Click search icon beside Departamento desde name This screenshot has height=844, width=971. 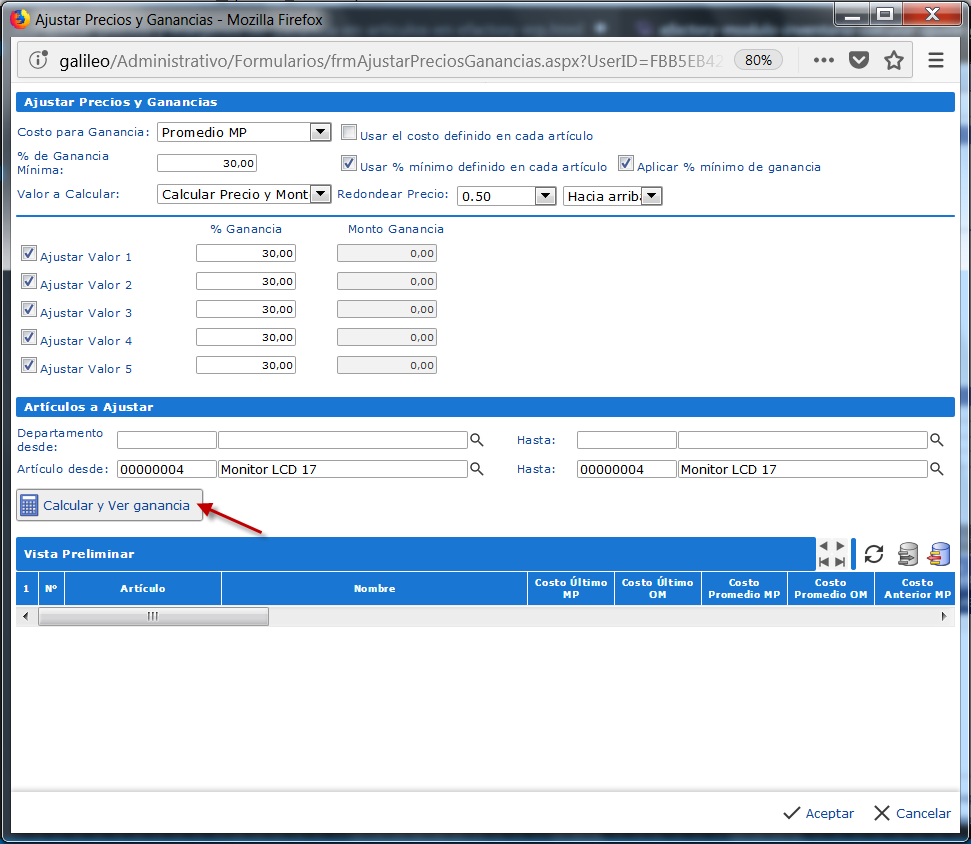[x=477, y=440]
